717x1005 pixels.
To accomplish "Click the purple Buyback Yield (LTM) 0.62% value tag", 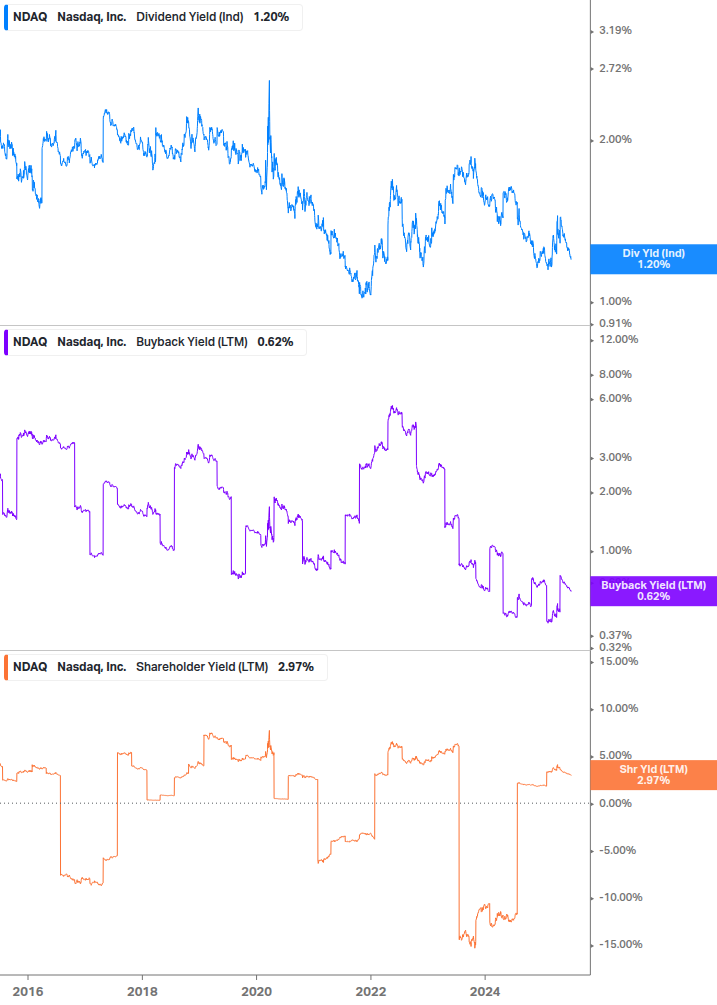I will click(x=654, y=591).
